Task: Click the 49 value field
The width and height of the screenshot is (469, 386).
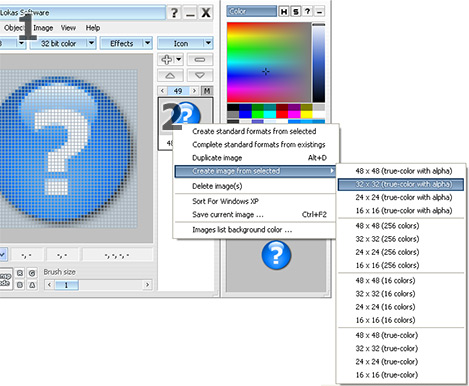Action: 178,91
